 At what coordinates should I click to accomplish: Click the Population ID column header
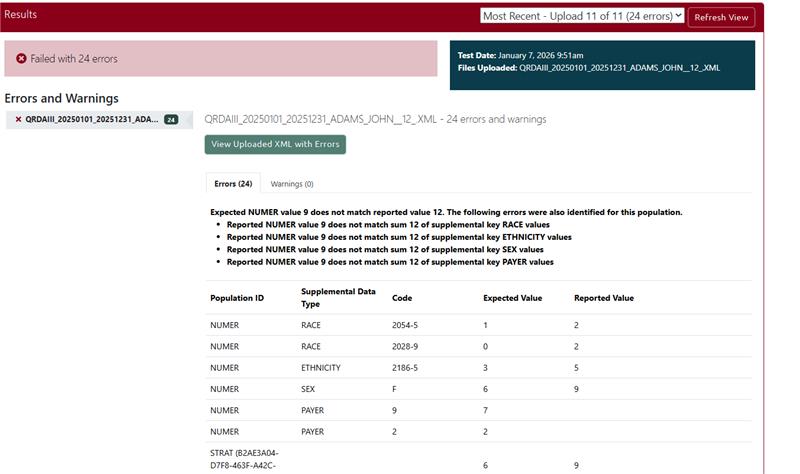point(237,298)
